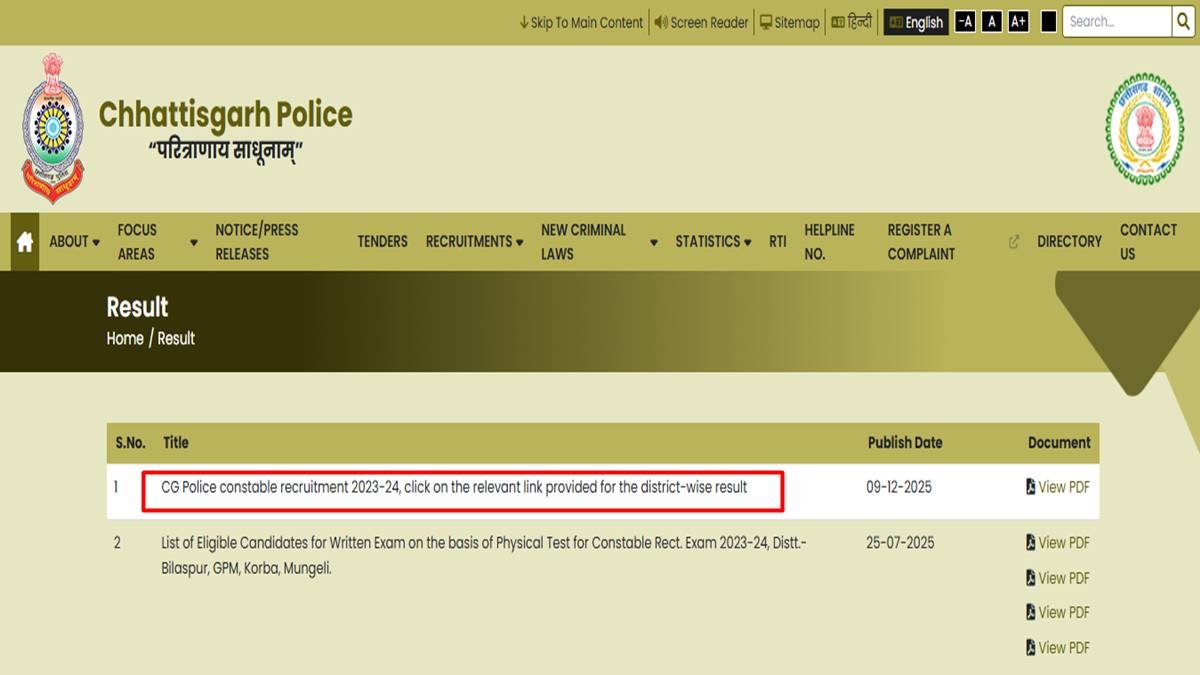The width and height of the screenshot is (1200, 675).
Task: Click the search magnifier icon
Action: click(x=1183, y=22)
